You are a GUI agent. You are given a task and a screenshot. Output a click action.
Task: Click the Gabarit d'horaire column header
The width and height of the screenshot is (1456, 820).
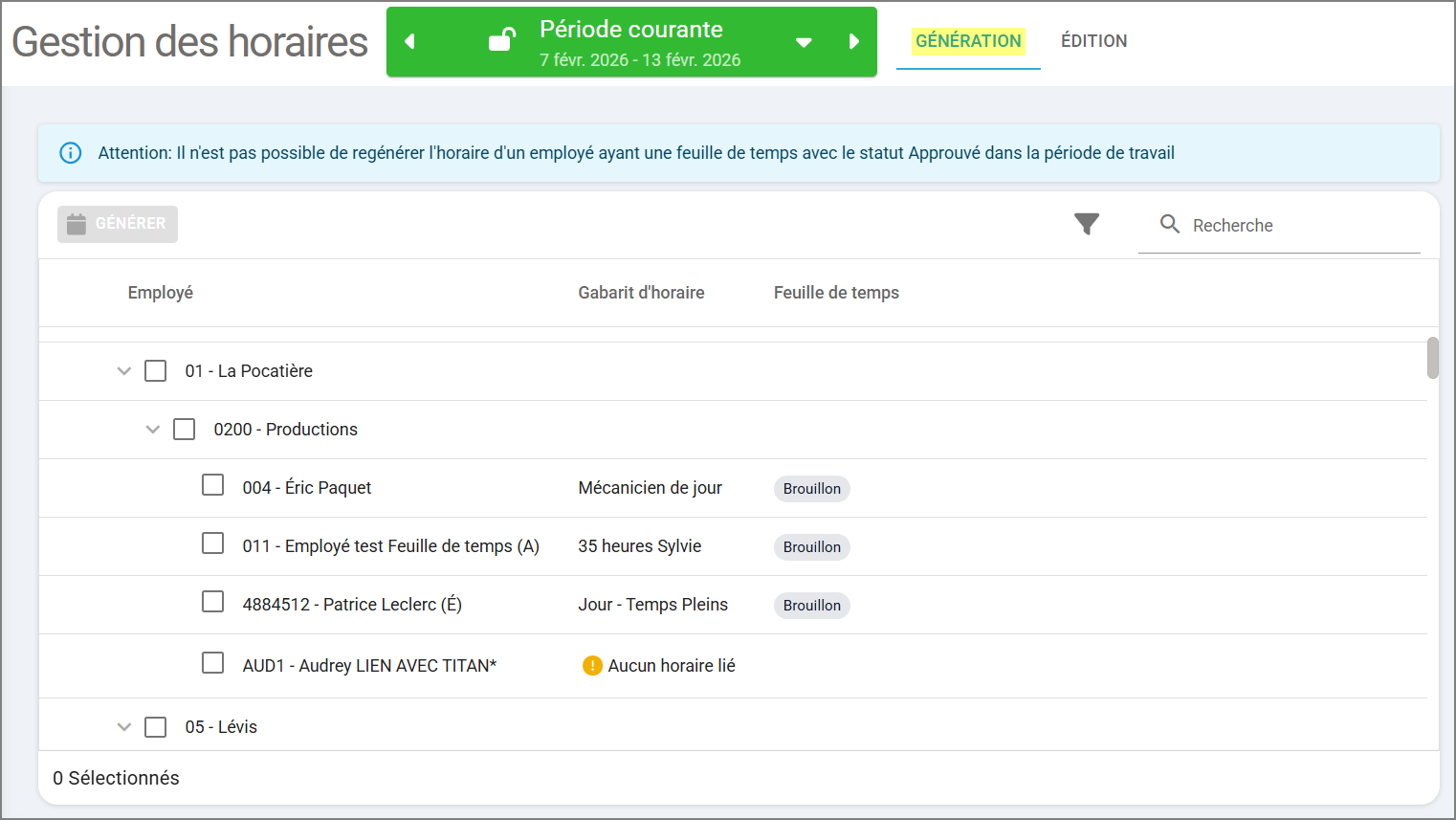tap(641, 293)
